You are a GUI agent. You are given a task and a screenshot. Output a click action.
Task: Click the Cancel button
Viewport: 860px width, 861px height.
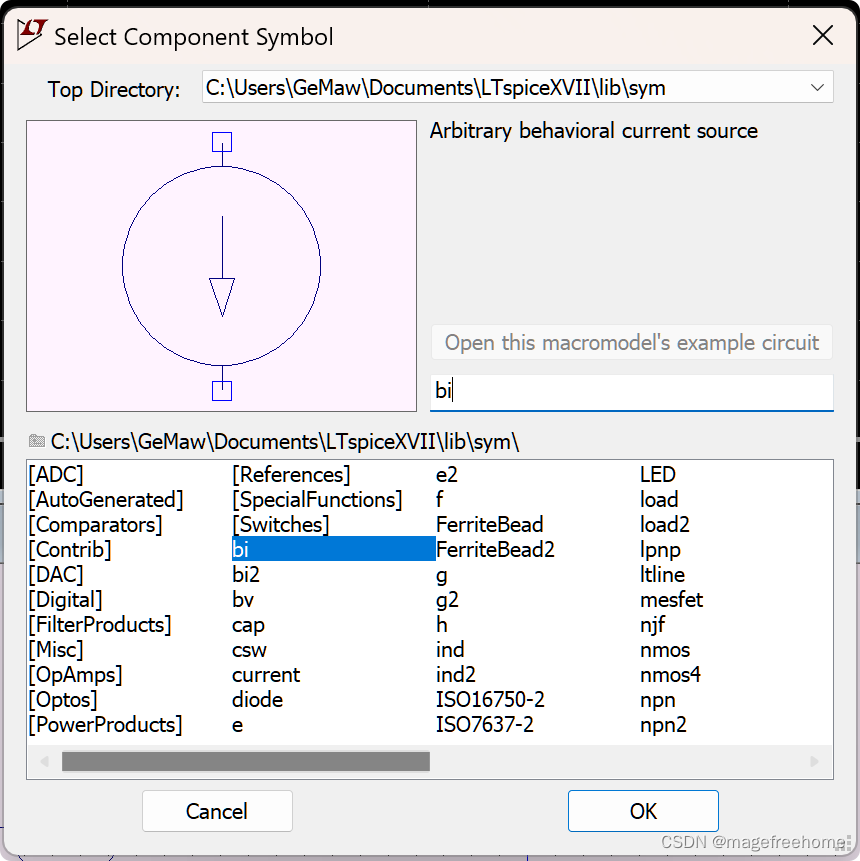pos(217,811)
